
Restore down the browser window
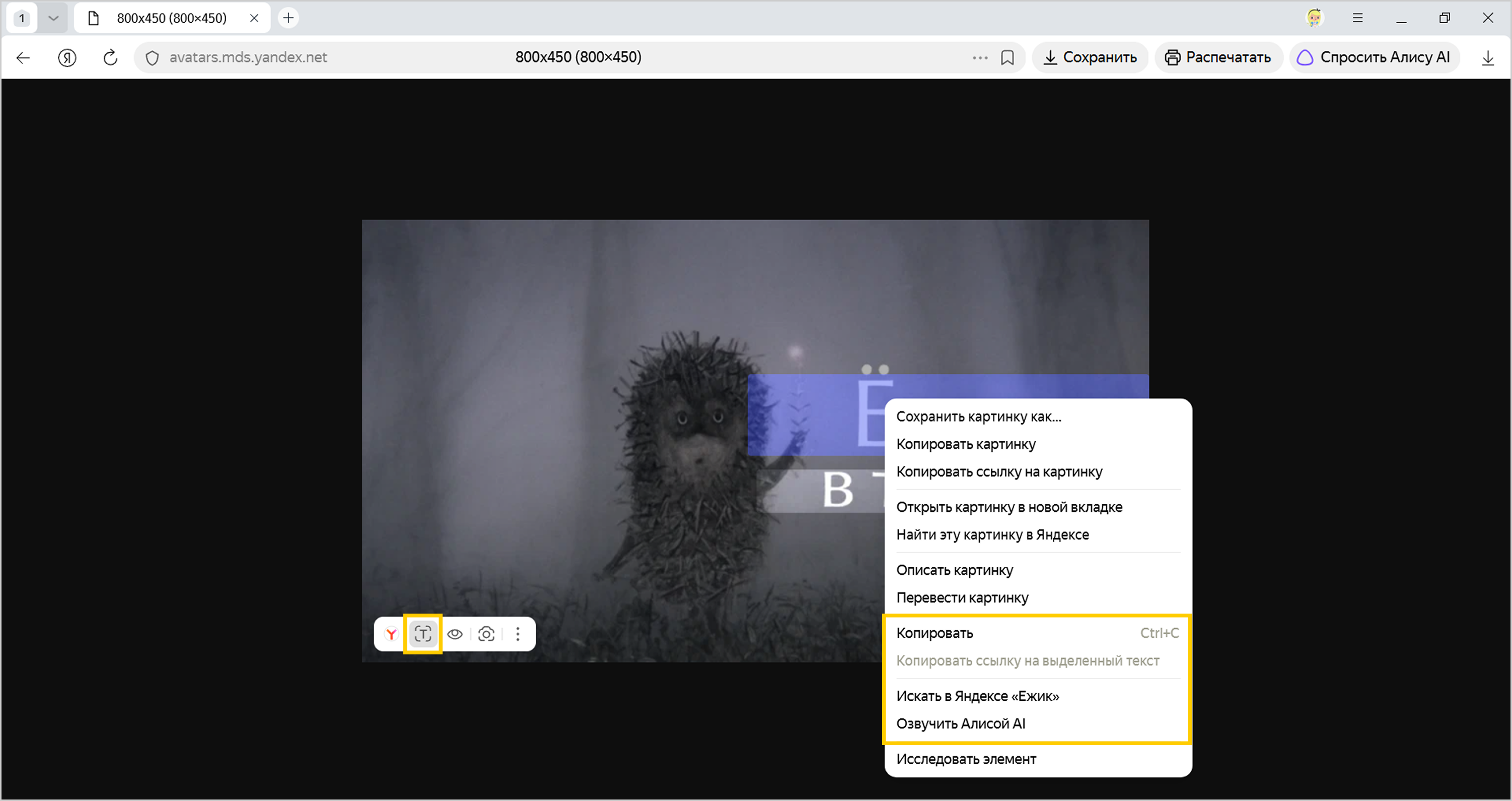[x=1445, y=18]
